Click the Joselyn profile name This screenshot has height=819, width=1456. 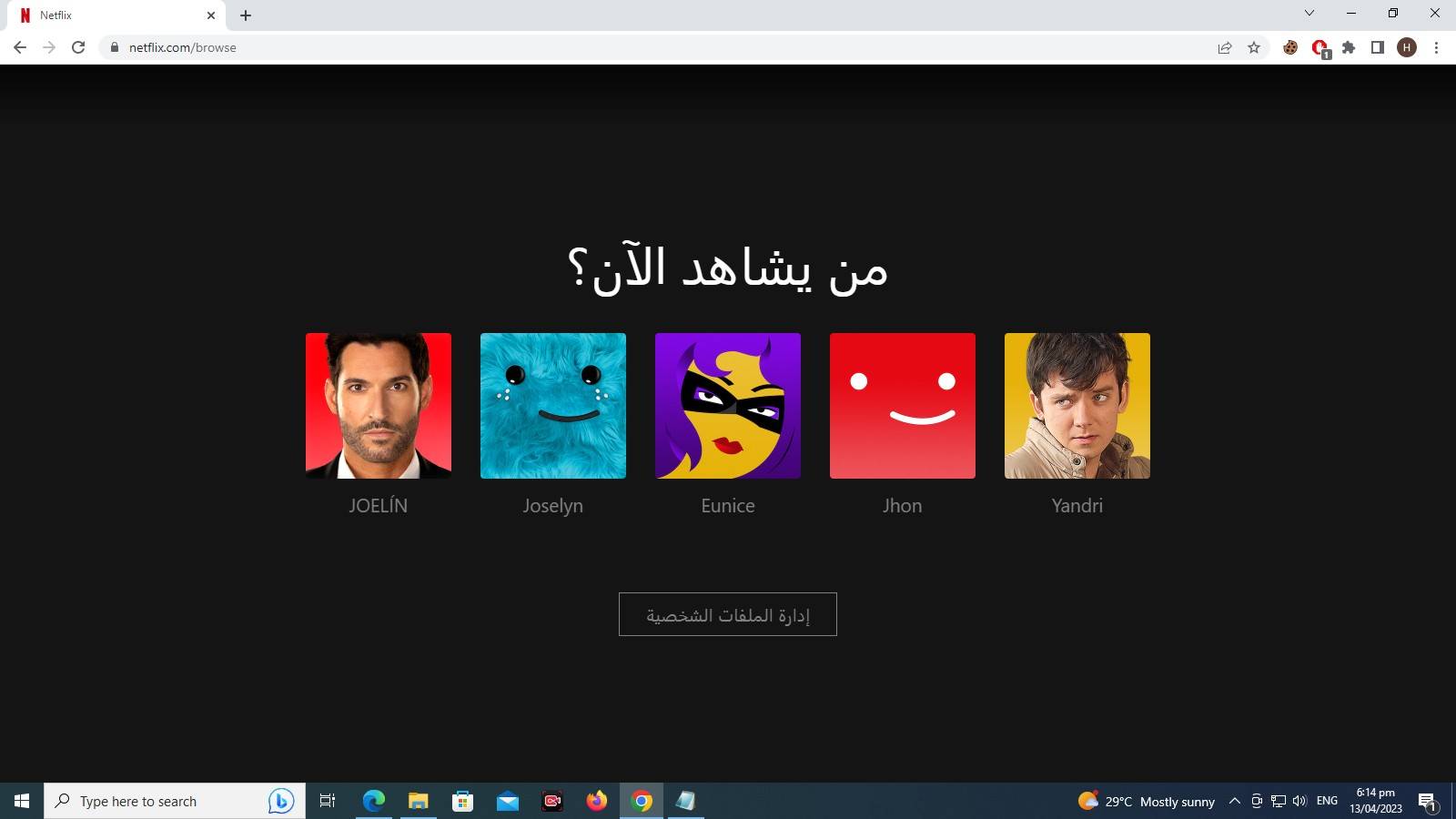[553, 506]
